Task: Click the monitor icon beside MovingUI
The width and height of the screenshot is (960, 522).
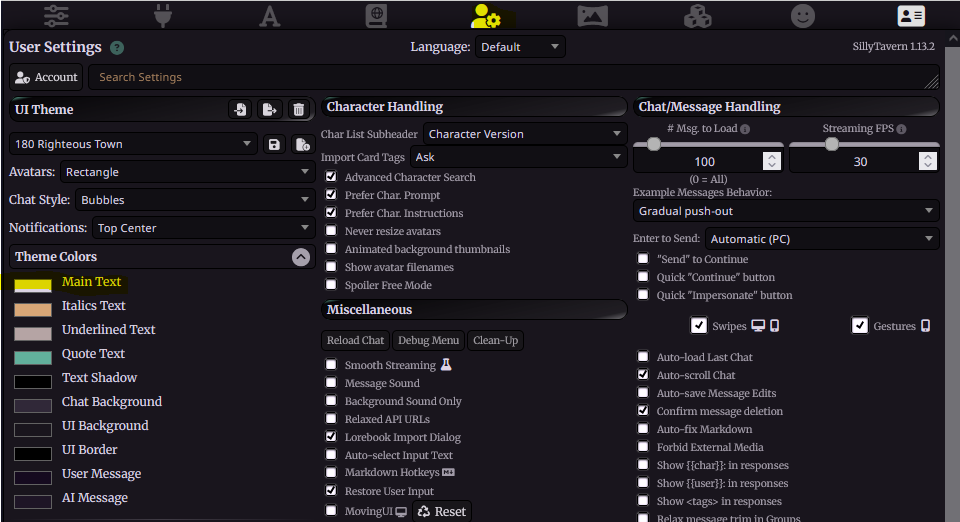Action: [x=401, y=512]
